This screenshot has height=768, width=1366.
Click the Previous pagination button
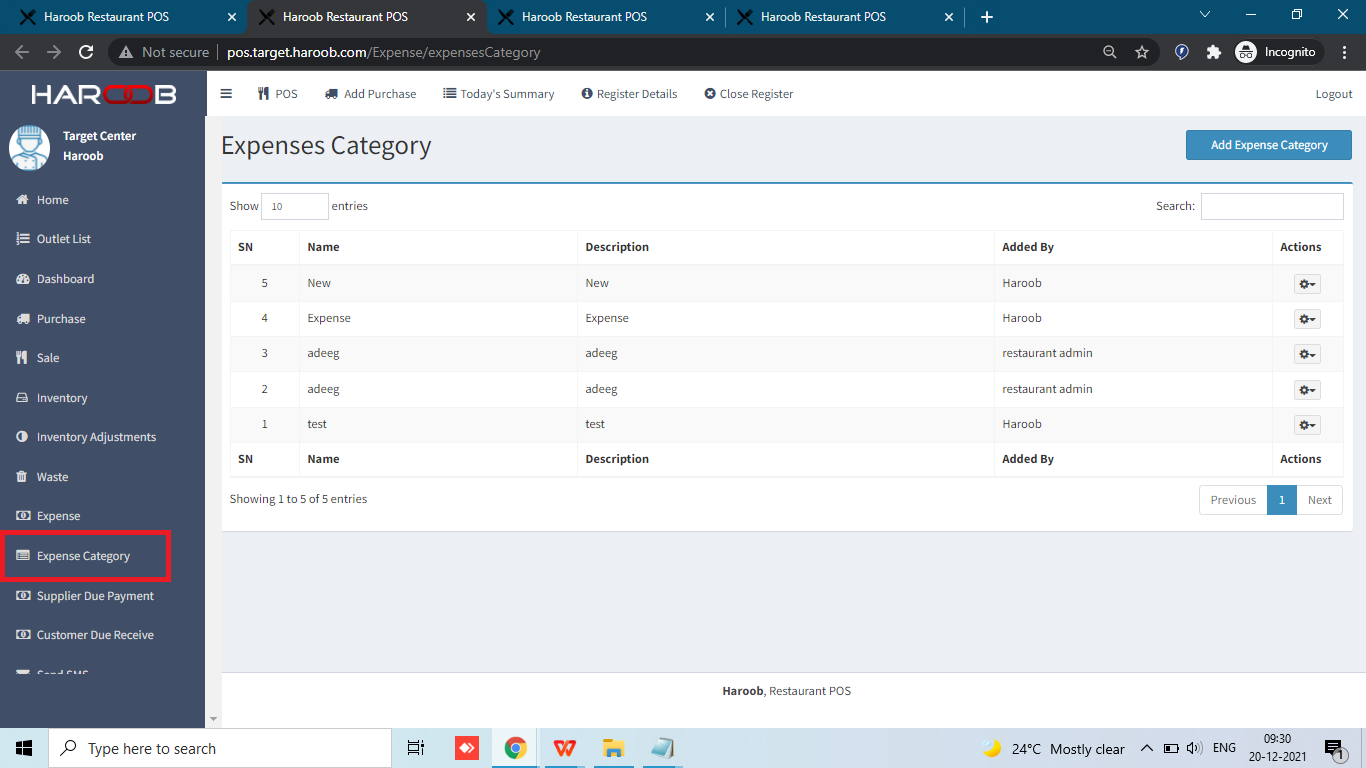pos(1233,500)
